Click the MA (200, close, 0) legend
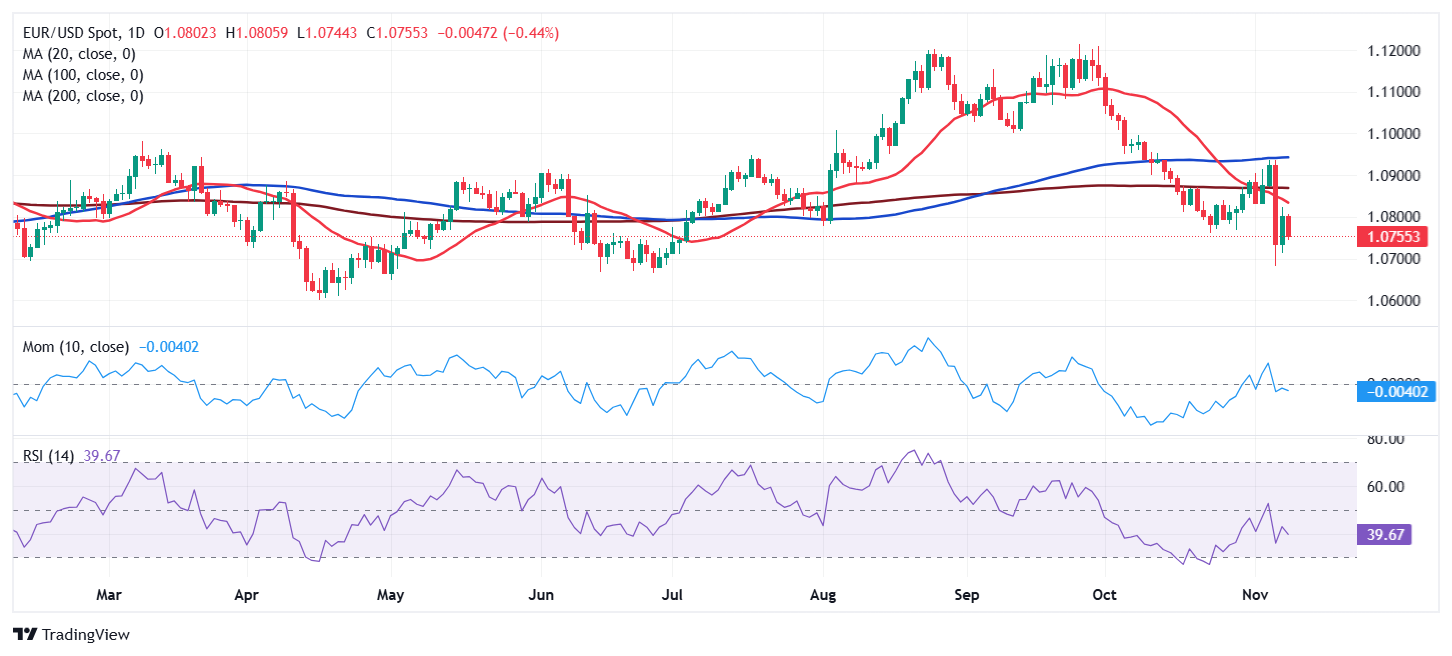This screenshot has height=656, width=1452. (x=82, y=96)
